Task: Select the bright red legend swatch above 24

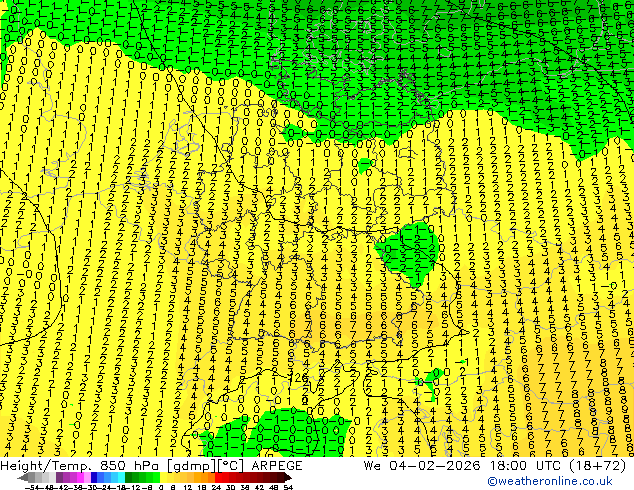Action: pyautogui.click(x=218, y=477)
